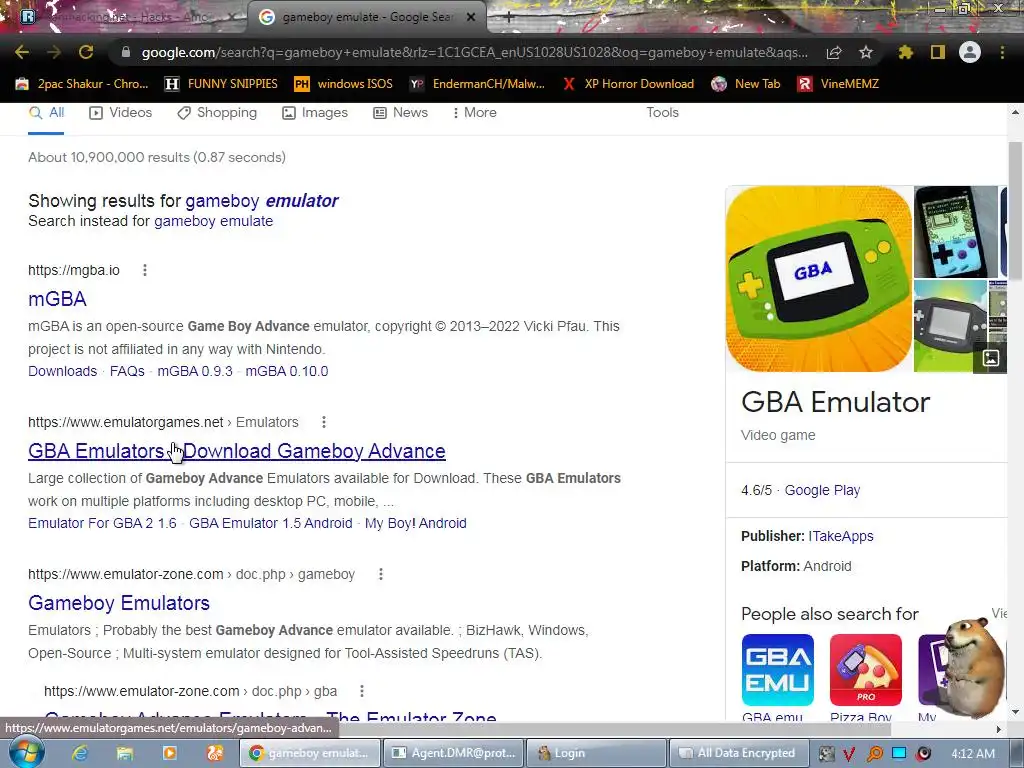The height and width of the screenshot is (768, 1024).
Task: Open the My Boy! Android sitelink
Action: coord(416,523)
